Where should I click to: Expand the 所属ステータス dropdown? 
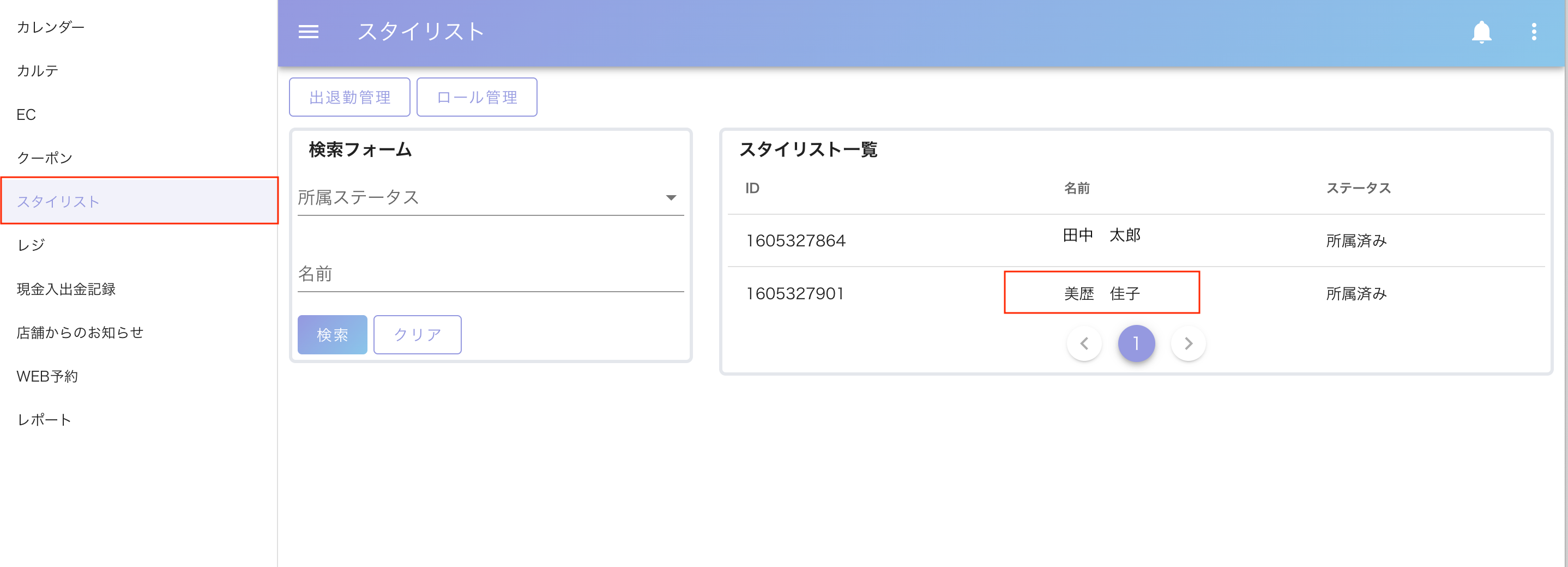coord(491,197)
